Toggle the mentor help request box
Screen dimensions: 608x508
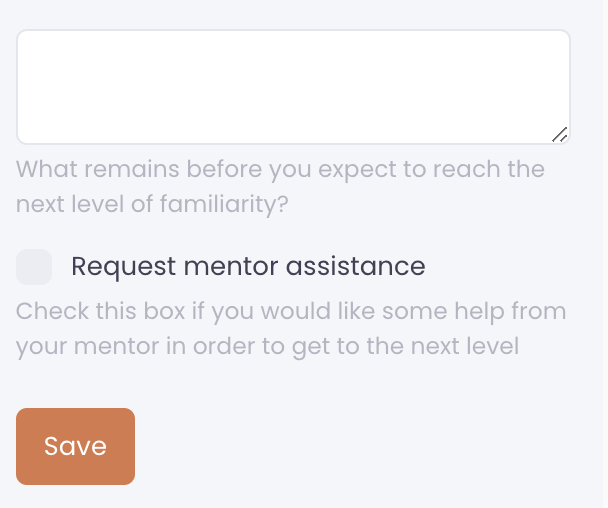point(34,268)
